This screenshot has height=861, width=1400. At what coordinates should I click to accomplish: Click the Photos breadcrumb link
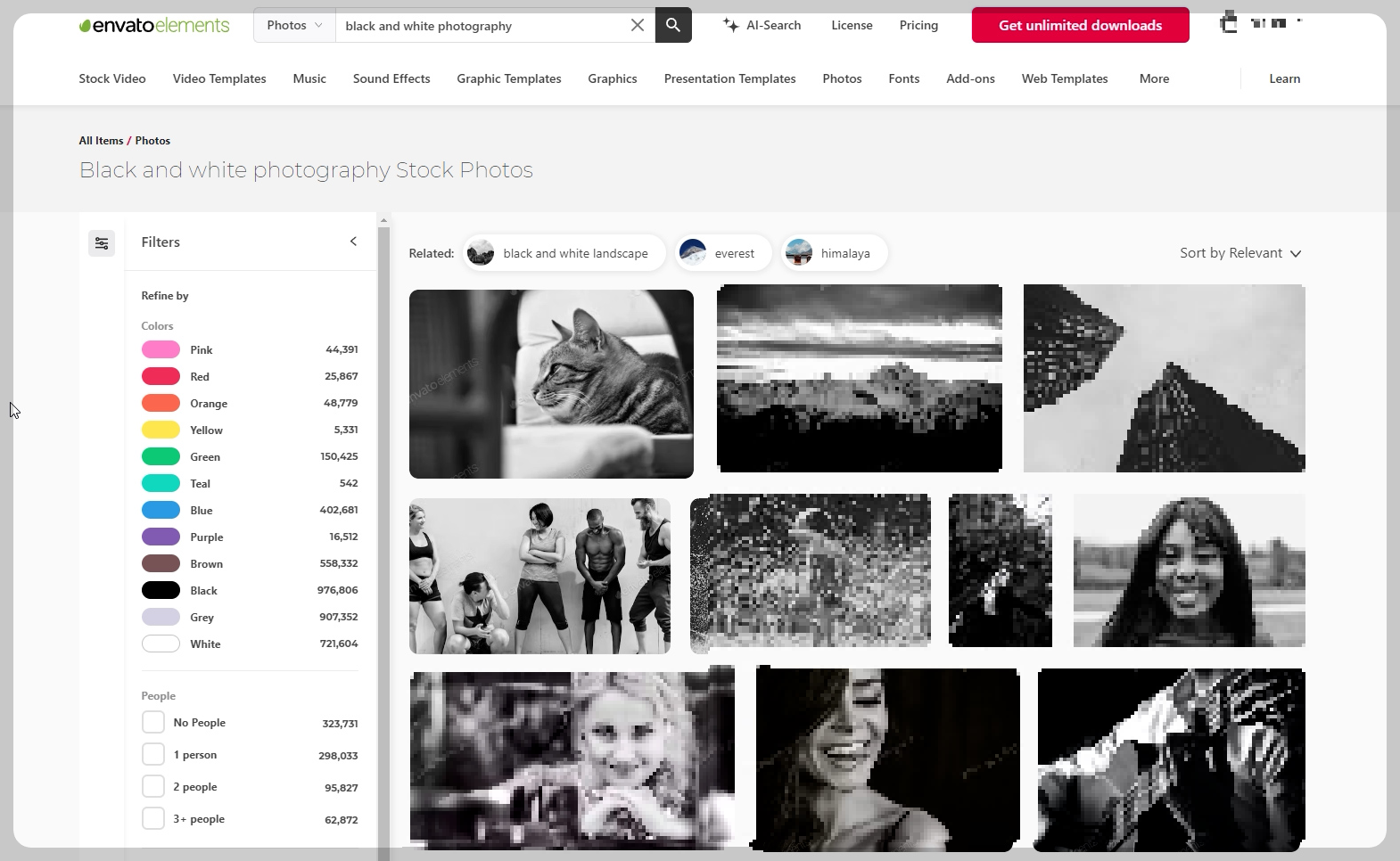click(152, 140)
